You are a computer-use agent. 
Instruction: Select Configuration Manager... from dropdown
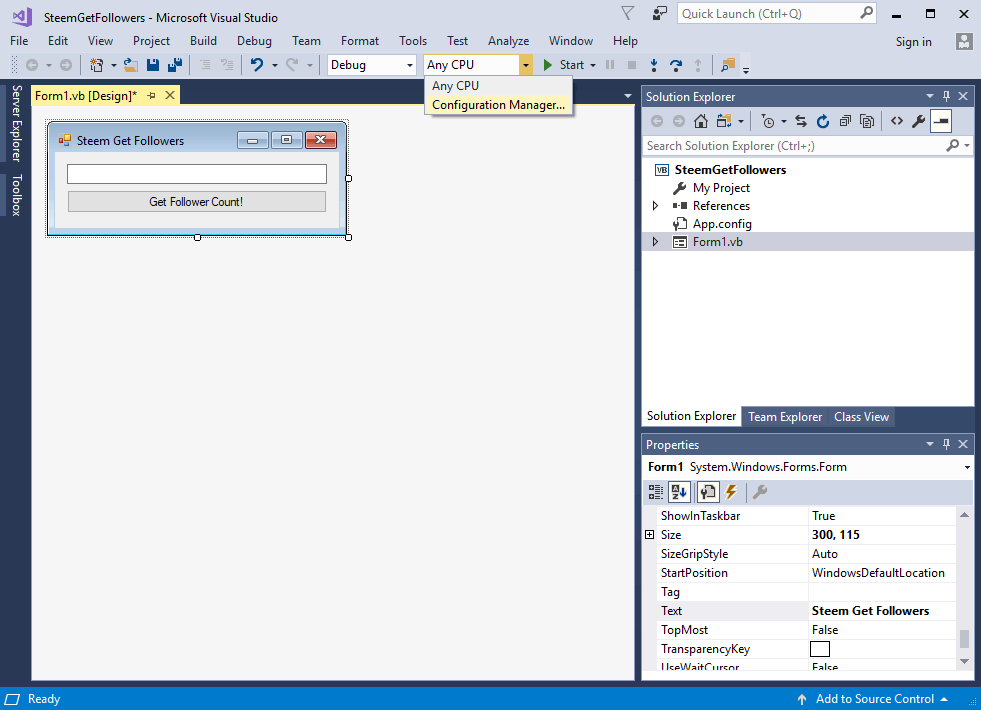498,105
